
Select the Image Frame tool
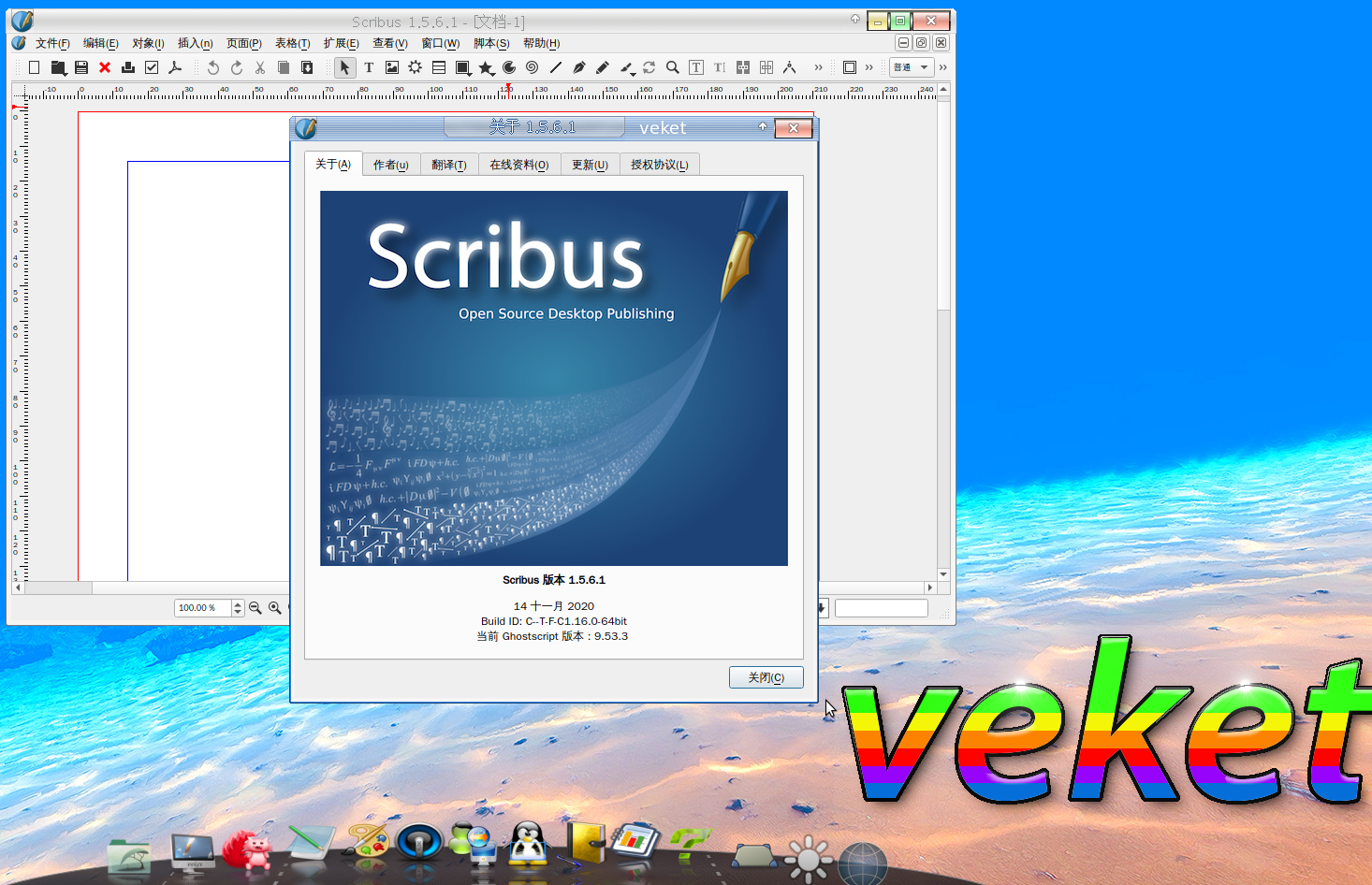(x=392, y=67)
